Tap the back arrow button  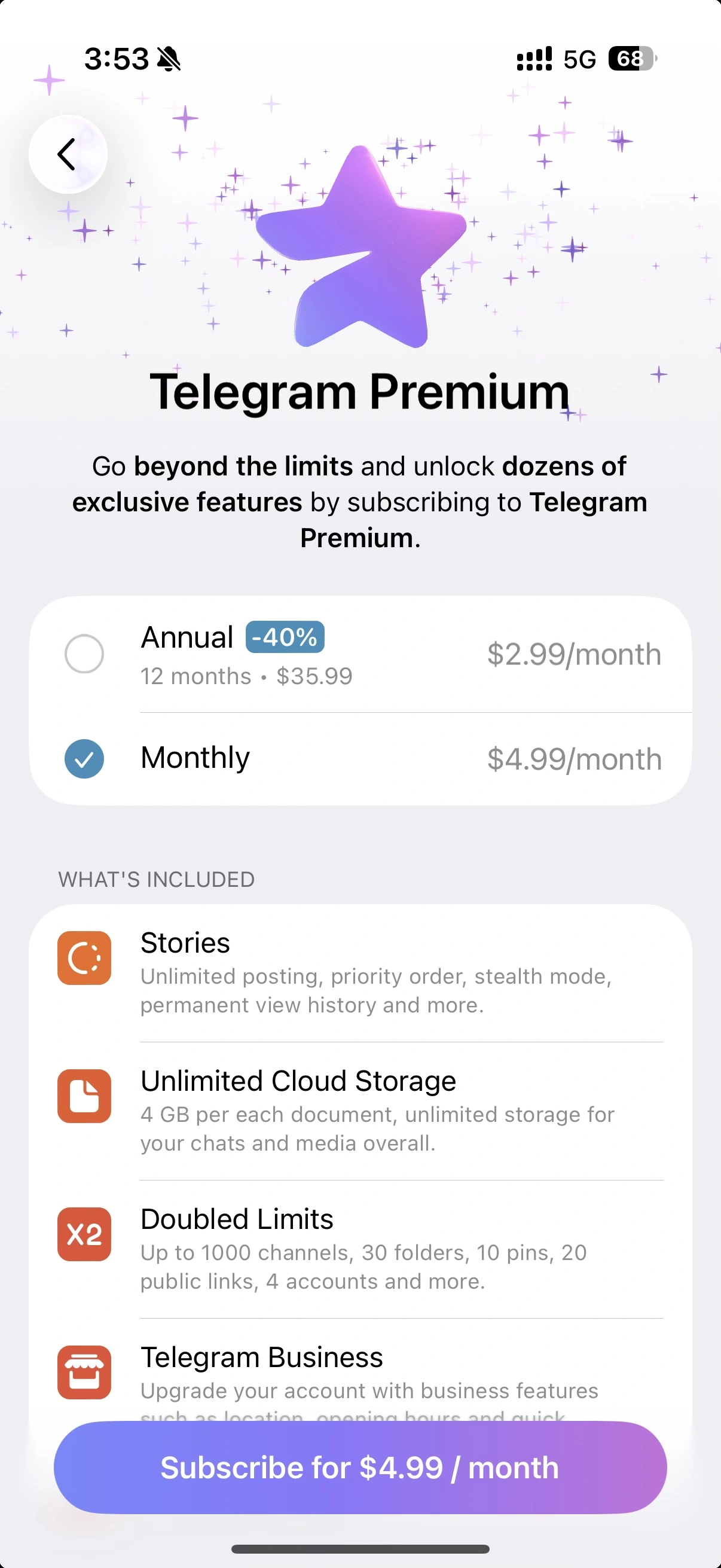(x=68, y=154)
